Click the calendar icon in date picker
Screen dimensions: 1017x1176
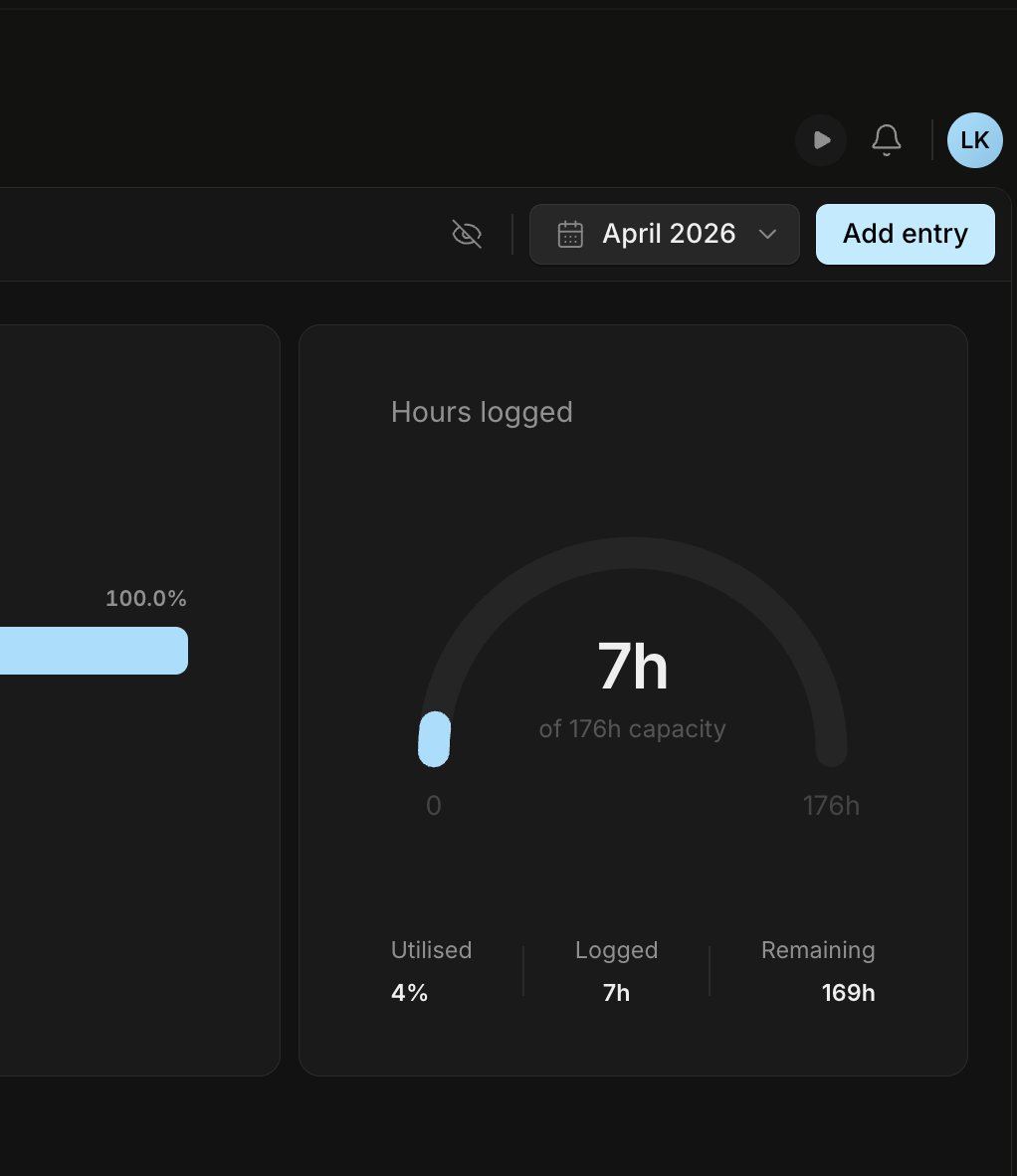[570, 234]
